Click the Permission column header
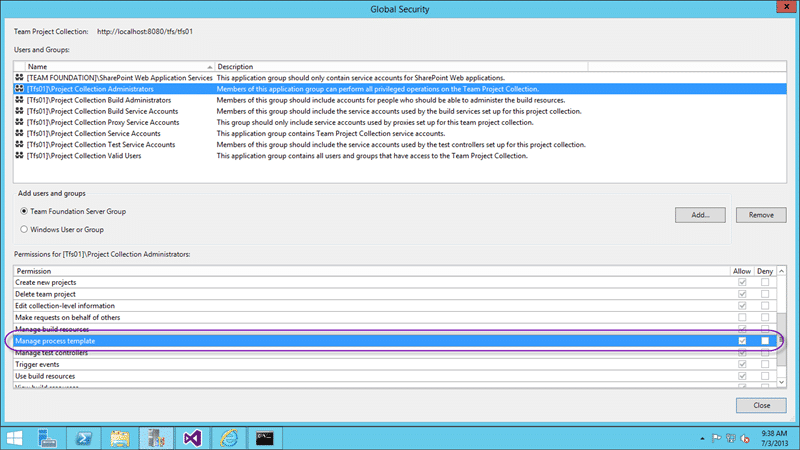 [371, 271]
